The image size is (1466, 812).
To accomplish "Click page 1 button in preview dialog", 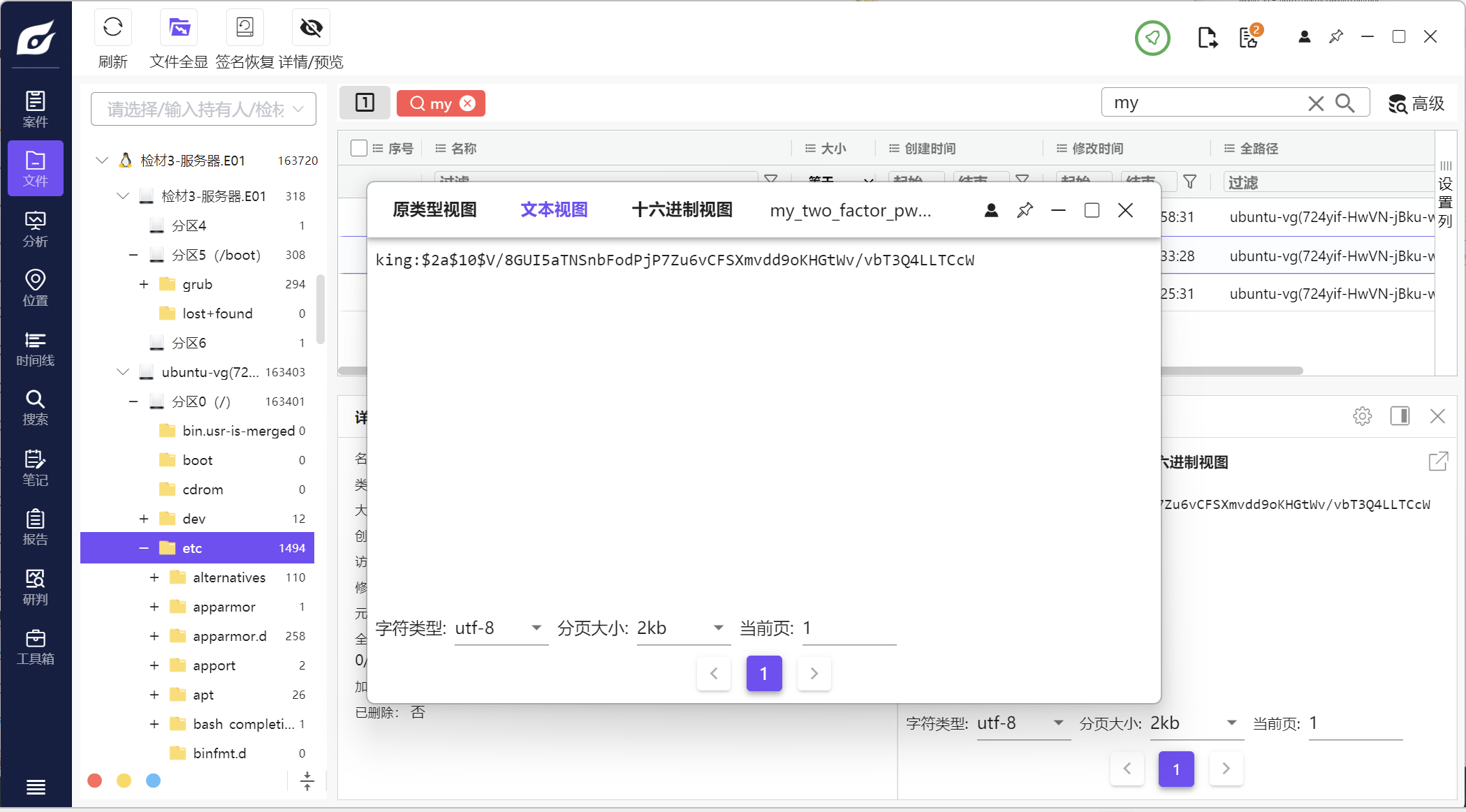I will click(764, 674).
